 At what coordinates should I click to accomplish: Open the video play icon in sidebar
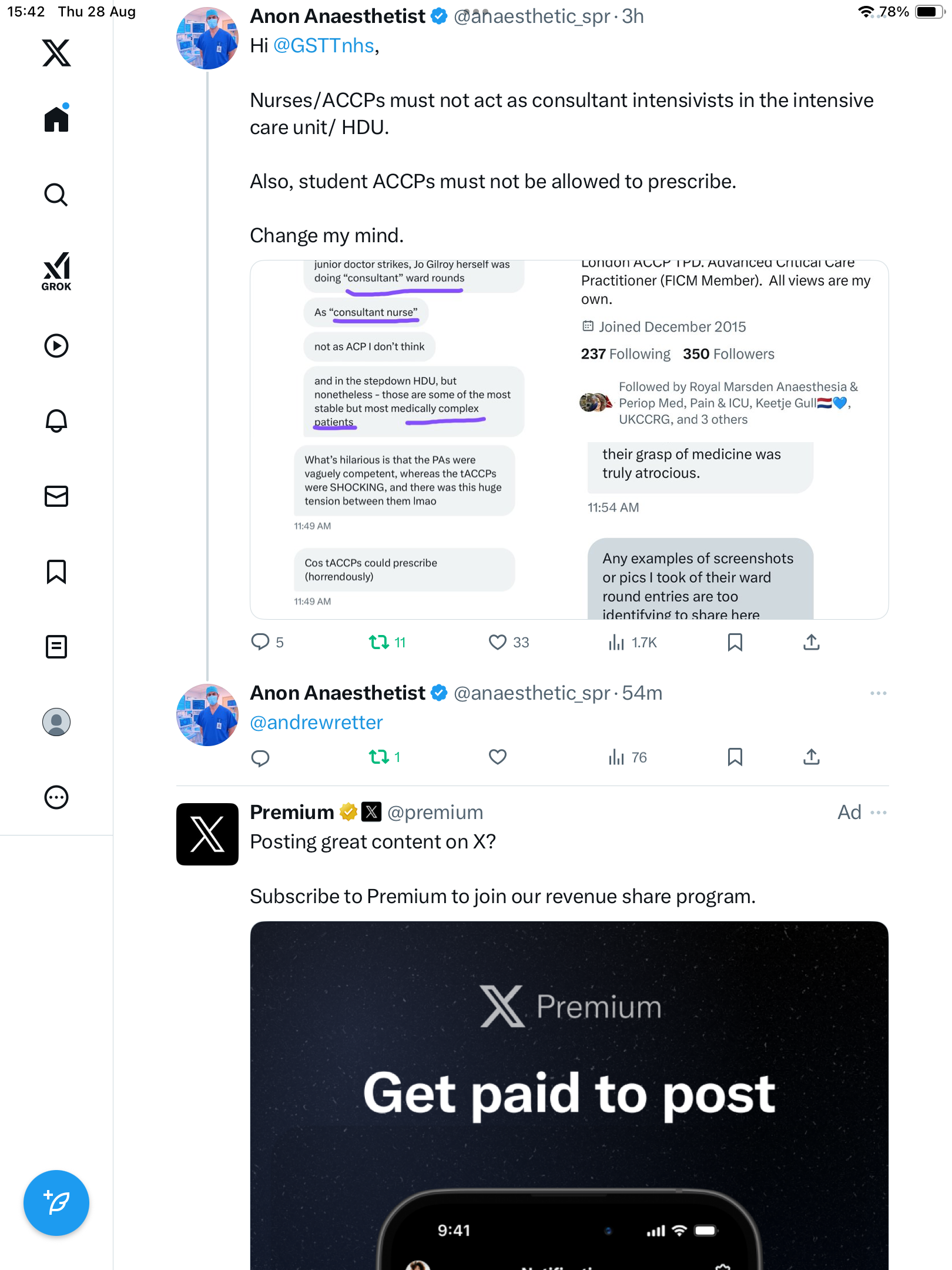(56, 346)
